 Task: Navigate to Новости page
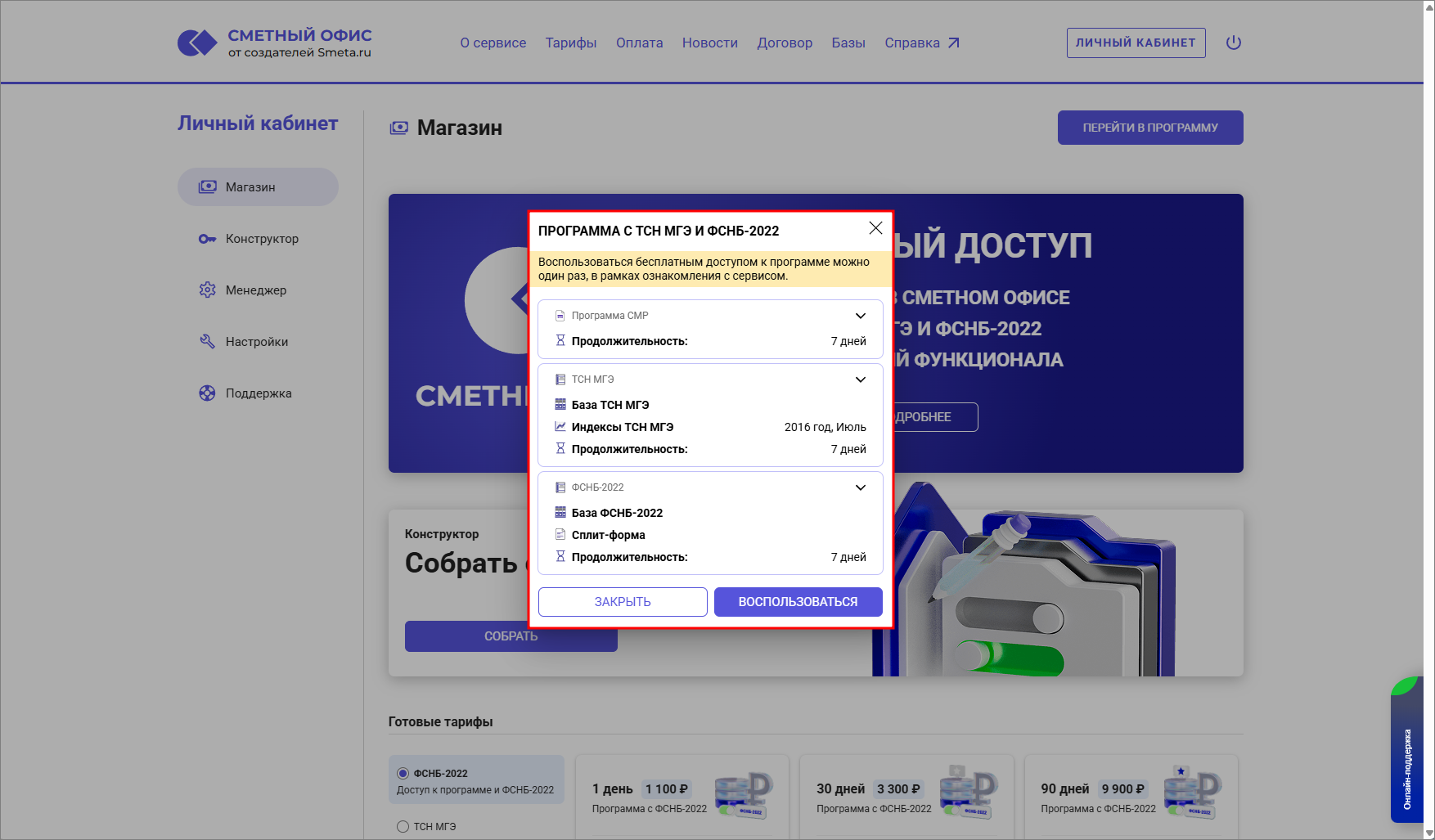[x=709, y=43]
